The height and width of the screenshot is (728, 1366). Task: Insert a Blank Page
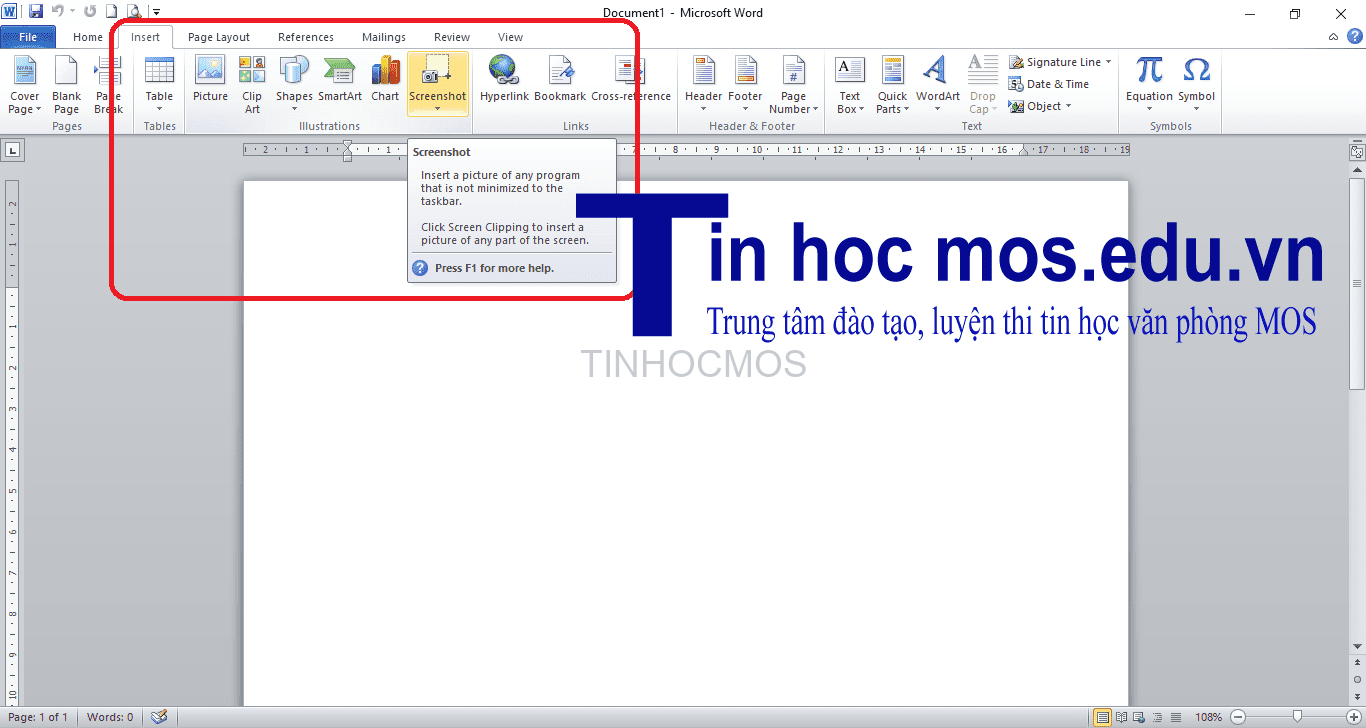pyautogui.click(x=67, y=85)
